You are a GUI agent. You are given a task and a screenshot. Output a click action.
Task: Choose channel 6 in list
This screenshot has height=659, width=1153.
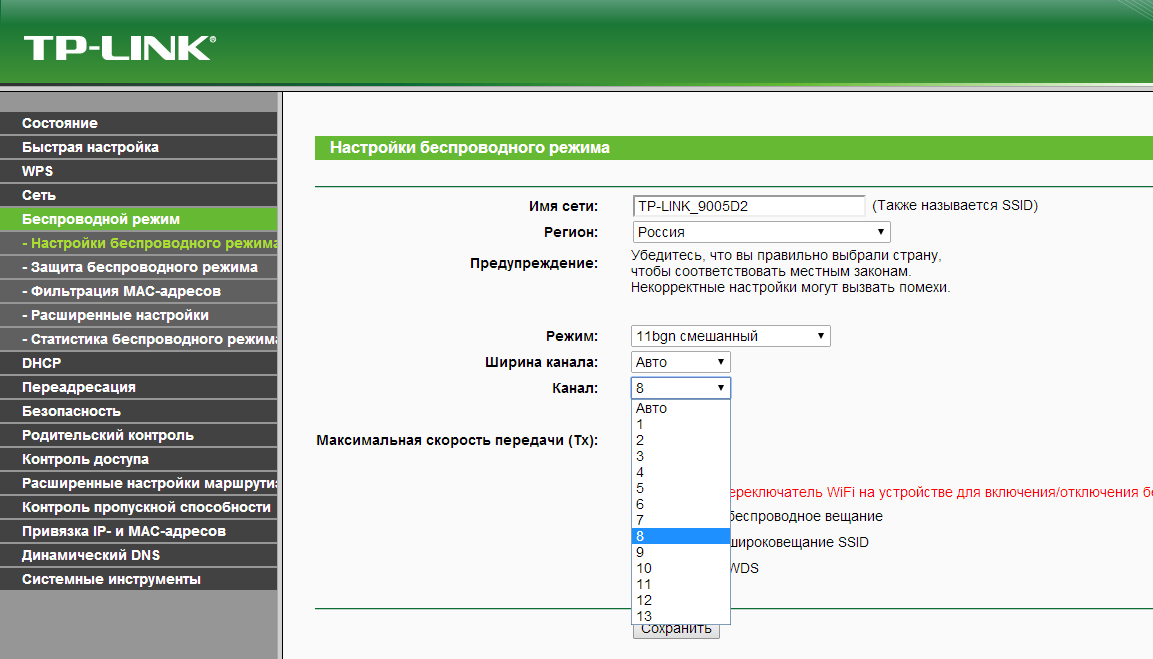click(681, 505)
